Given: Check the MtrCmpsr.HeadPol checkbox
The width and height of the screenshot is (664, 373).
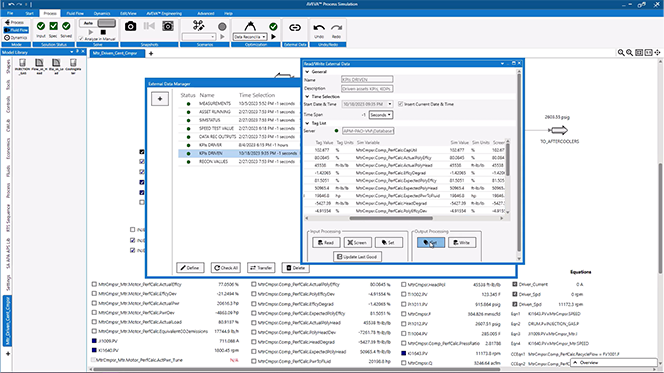Looking at the screenshot, I should (404, 285).
